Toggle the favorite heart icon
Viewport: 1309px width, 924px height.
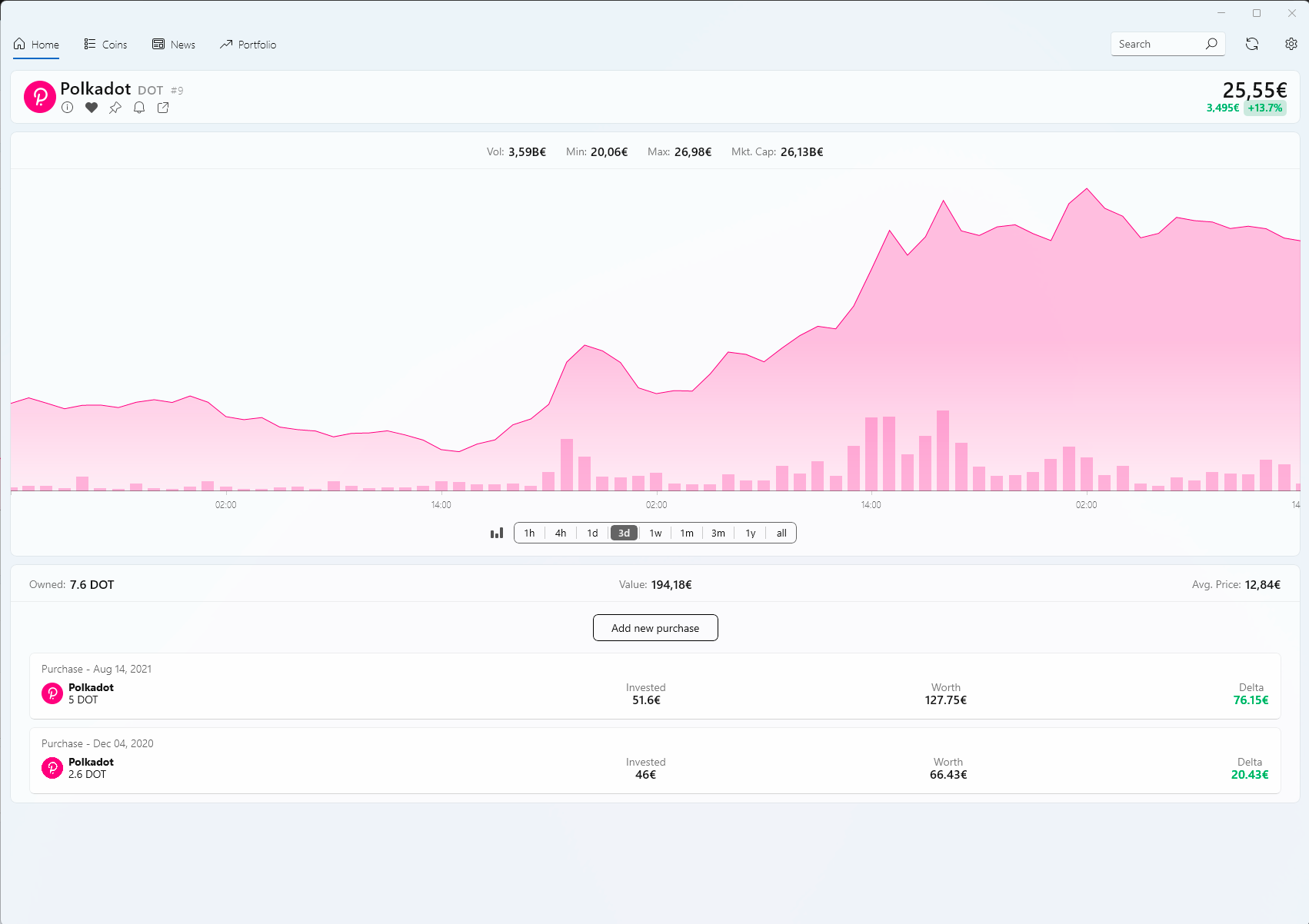tap(92, 108)
